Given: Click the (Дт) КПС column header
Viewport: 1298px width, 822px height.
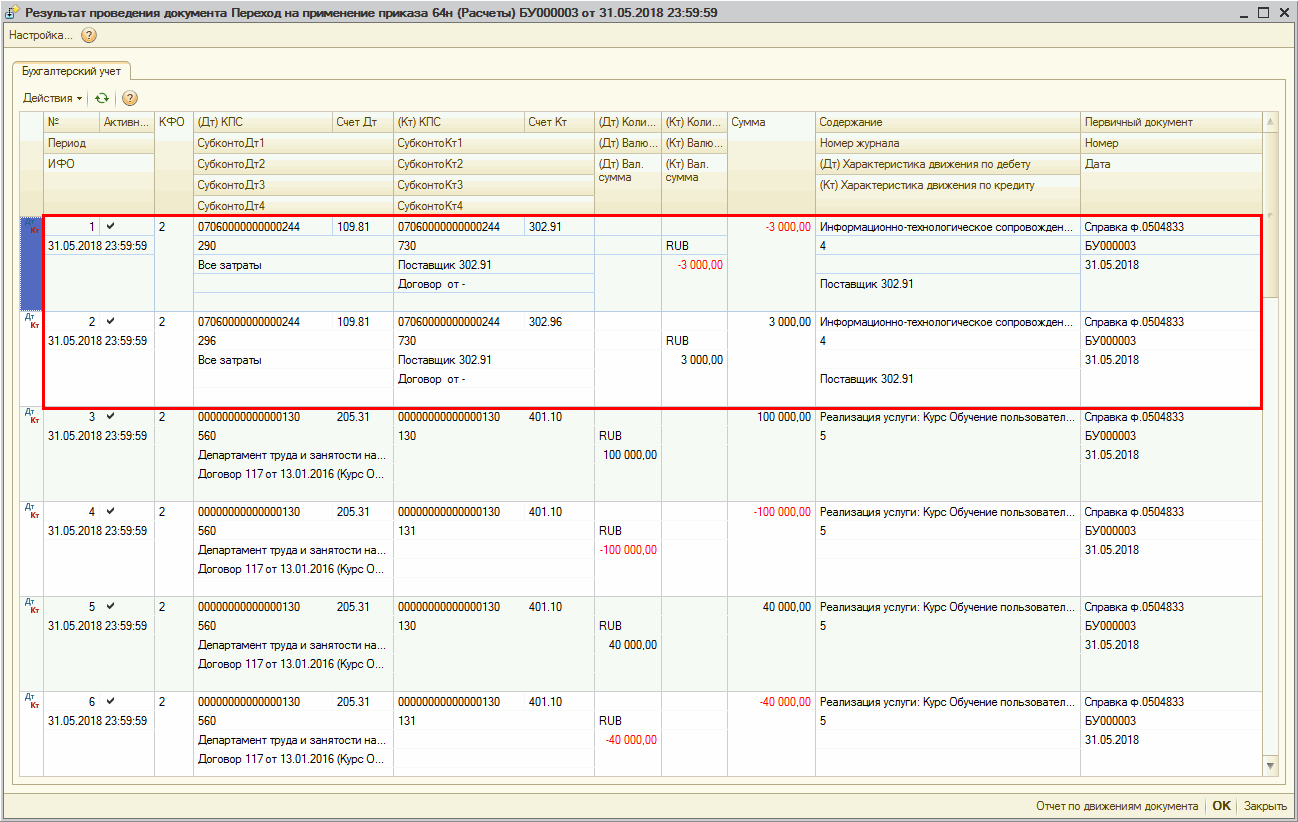Looking at the screenshot, I should point(263,122).
